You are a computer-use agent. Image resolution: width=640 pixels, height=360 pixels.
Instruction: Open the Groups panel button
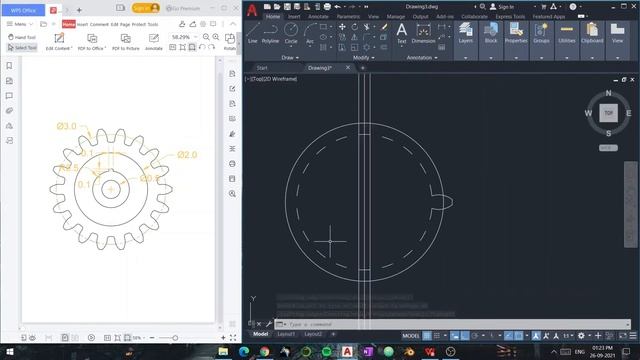541,33
